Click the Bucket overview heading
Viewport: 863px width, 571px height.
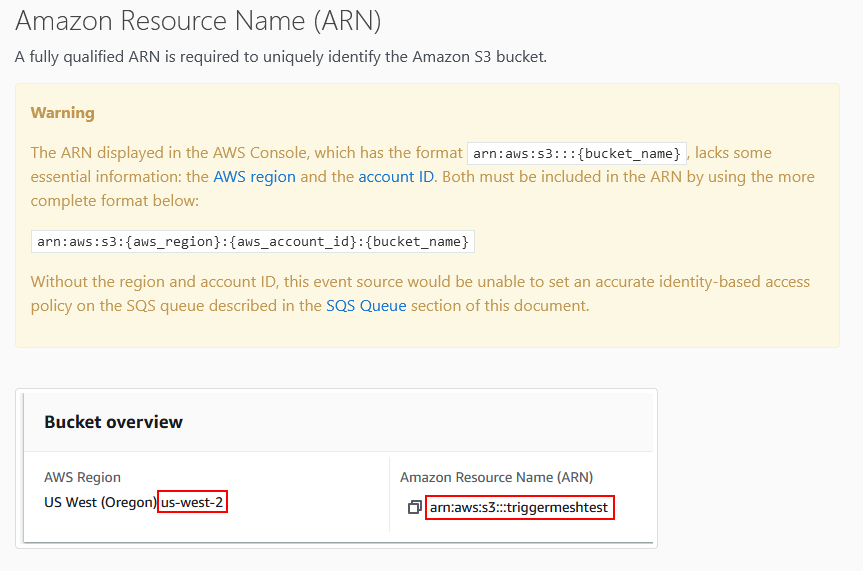pyautogui.click(x=113, y=422)
